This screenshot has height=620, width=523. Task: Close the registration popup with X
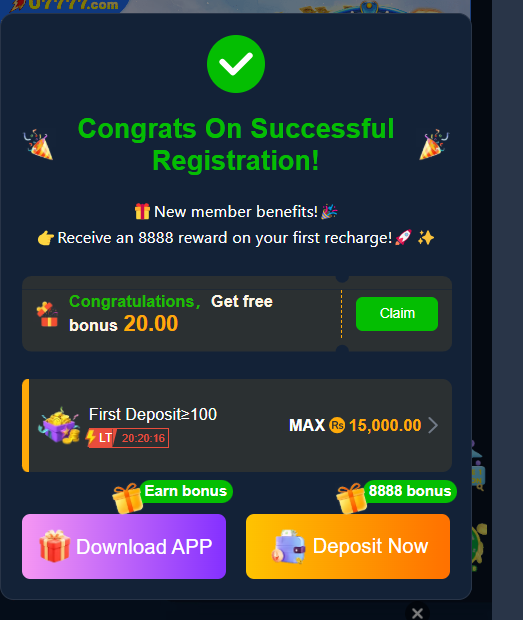(417, 613)
